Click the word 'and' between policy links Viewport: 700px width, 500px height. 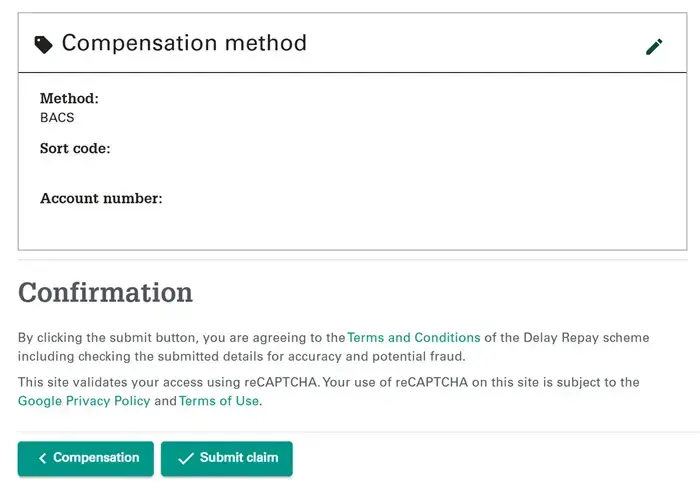click(x=165, y=401)
